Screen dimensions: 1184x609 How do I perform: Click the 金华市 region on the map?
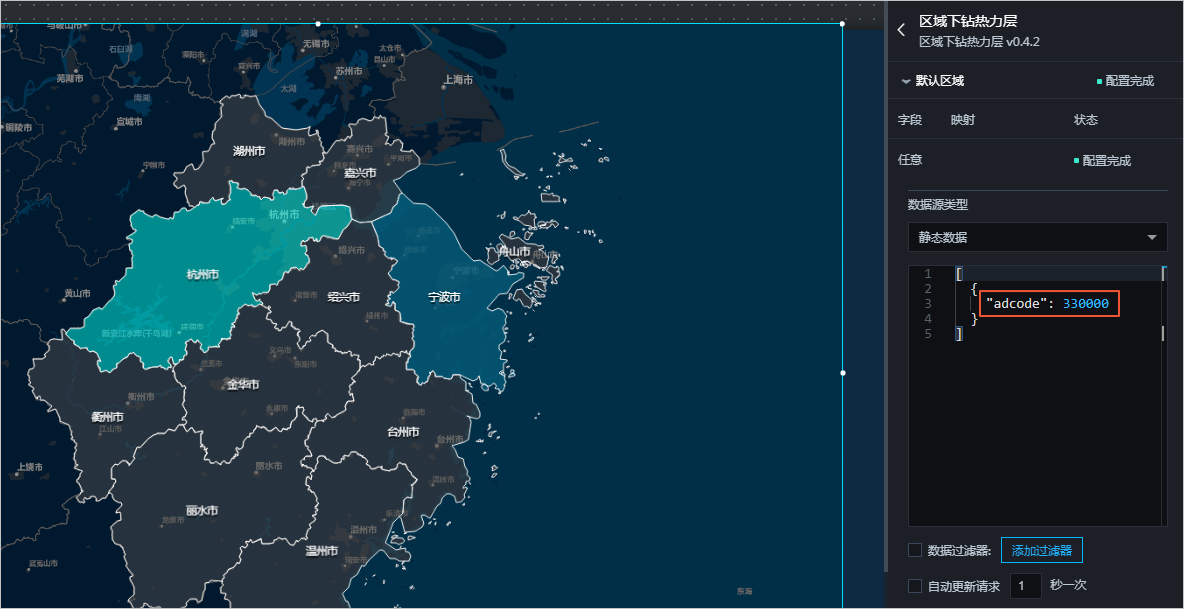point(242,384)
